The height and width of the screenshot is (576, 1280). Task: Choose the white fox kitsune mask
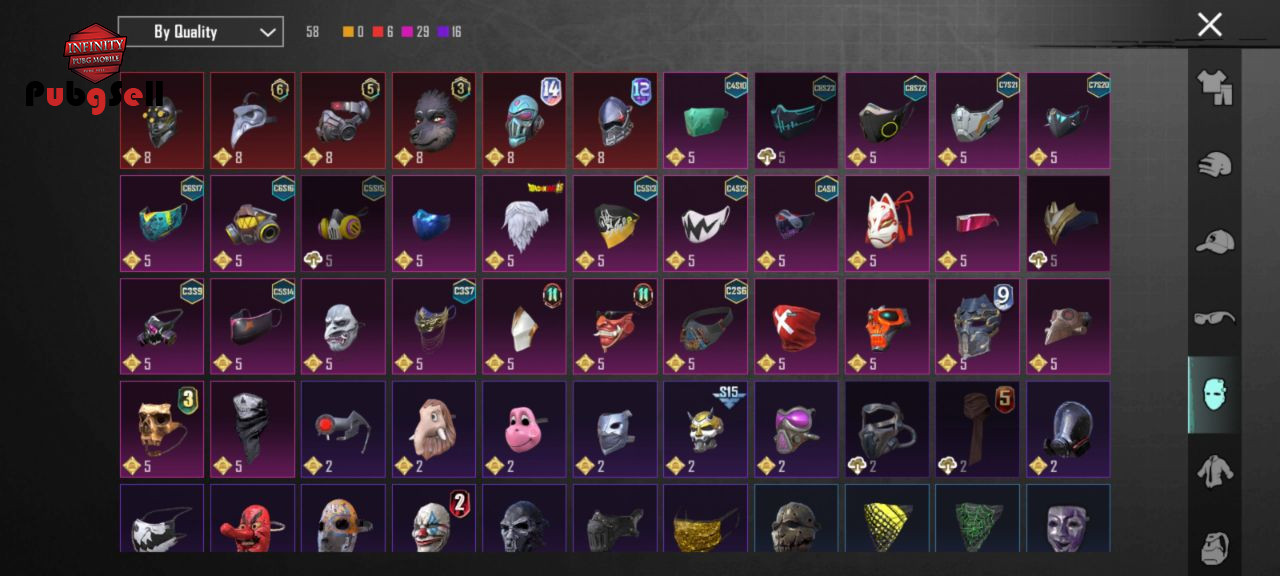click(x=886, y=223)
